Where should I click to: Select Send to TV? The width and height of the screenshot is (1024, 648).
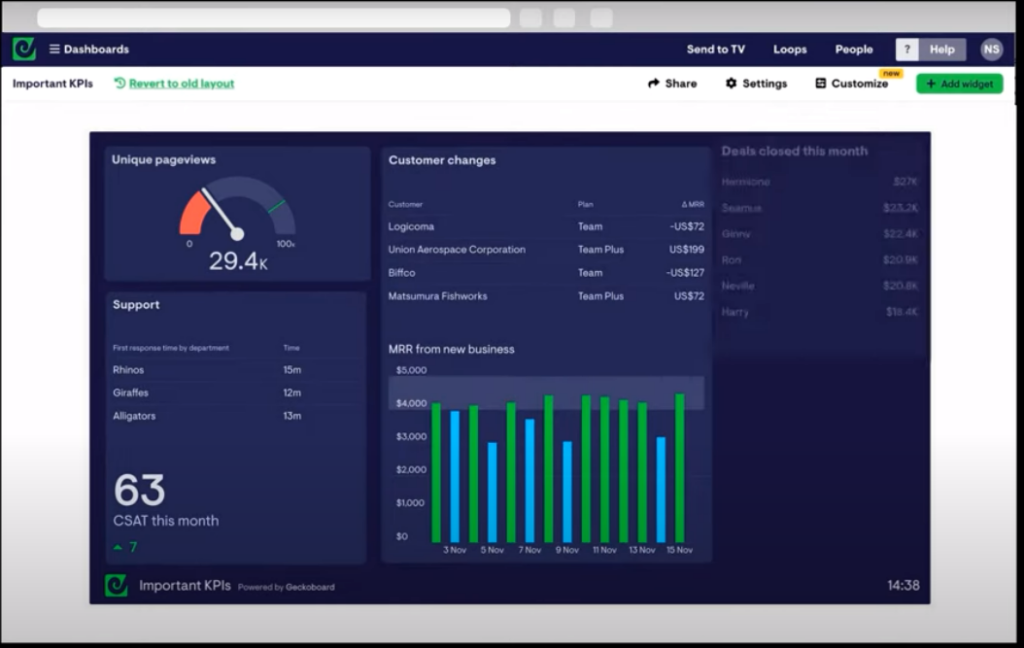(x=716, y=48)
